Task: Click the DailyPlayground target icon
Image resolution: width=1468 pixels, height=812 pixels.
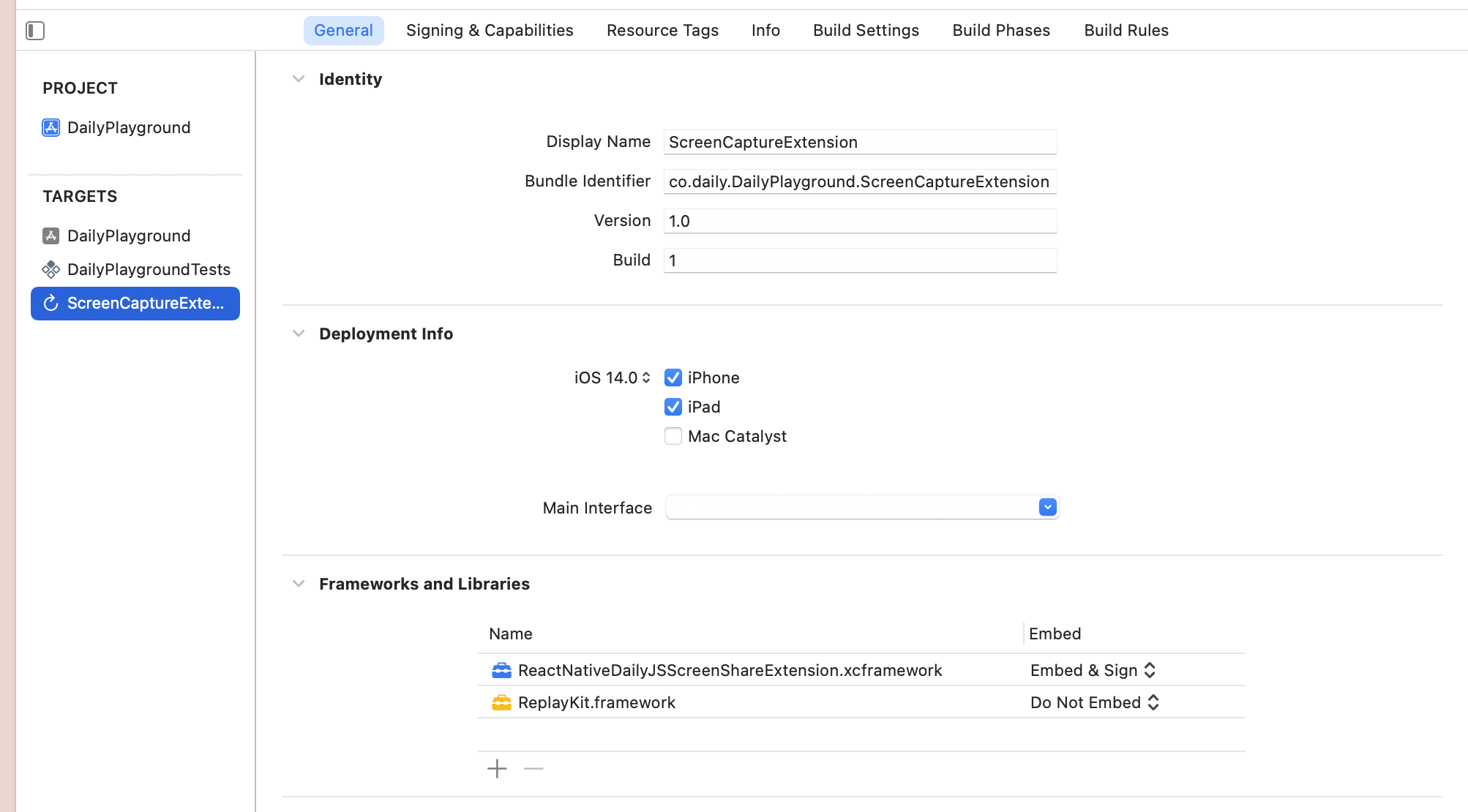Action: tap(50, 234)
